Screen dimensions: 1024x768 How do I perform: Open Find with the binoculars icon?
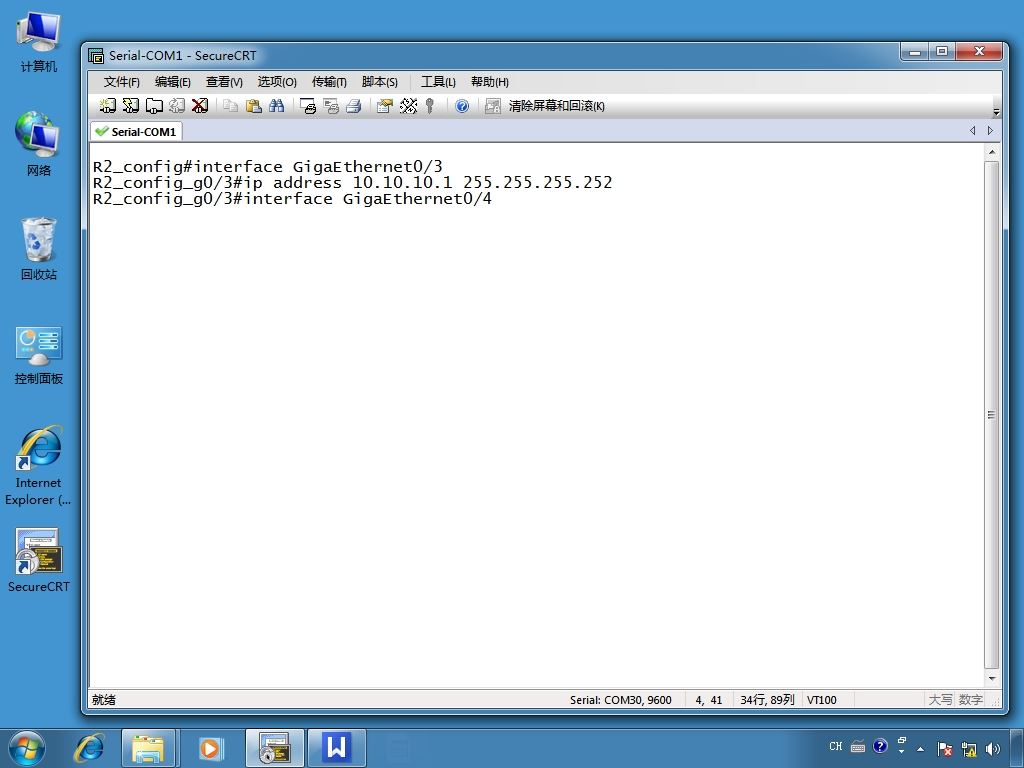(276, 106)
